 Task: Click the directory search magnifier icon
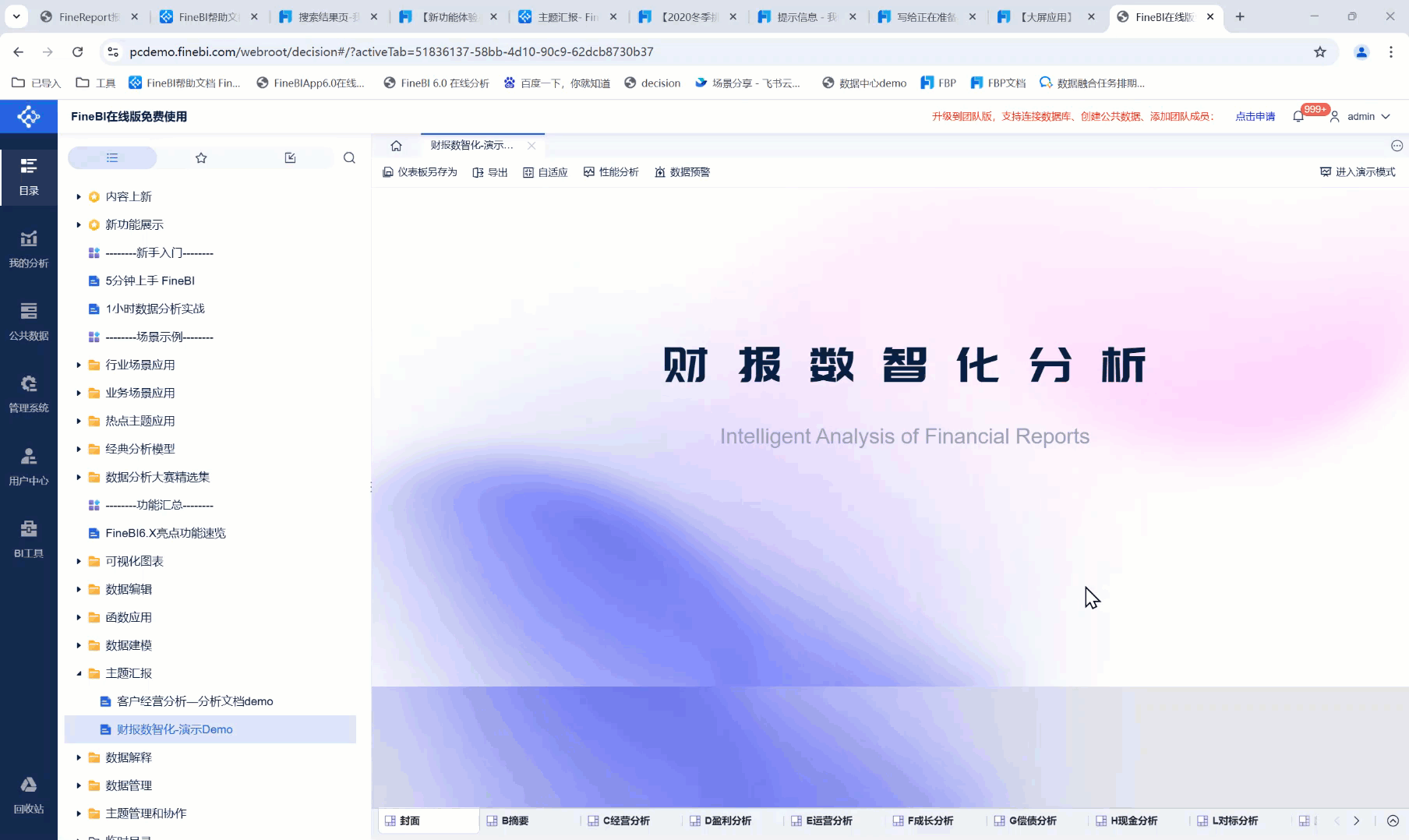coord(349,157)
